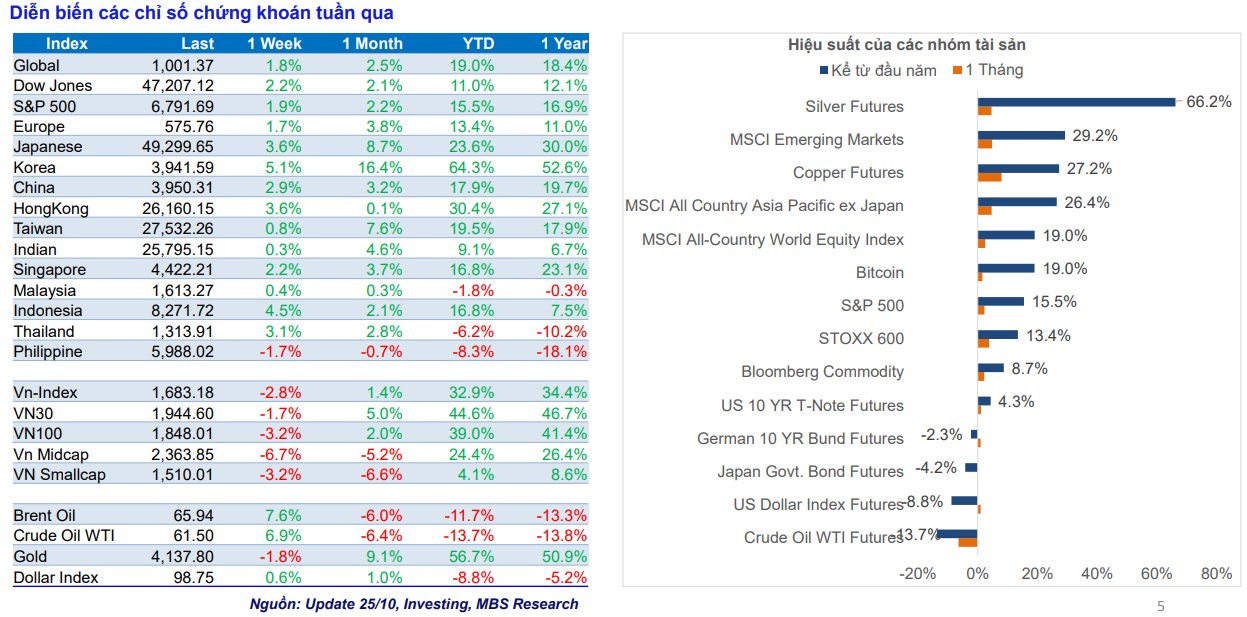The width and height of the screenshot is (1247, 617).
Task: Select the MSCI Emerging Markets blue bar
Action: pos(1020,135)
